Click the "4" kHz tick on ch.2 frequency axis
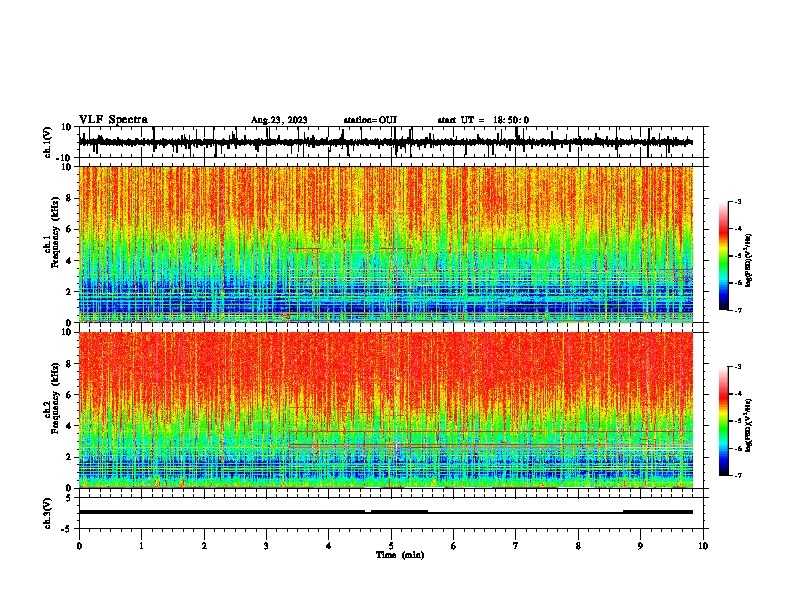Screen dimensions: 792x612 (x=69, y=426)
